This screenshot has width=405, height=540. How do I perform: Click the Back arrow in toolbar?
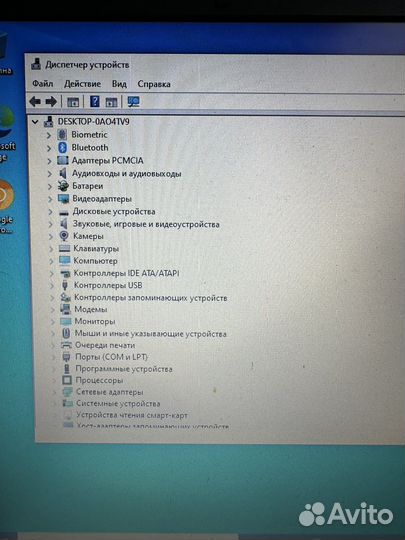tap(35, 102)
